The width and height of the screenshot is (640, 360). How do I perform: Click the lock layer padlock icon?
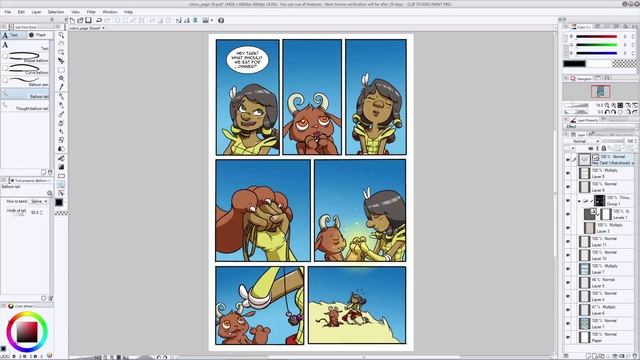click(x=604, y=148)
